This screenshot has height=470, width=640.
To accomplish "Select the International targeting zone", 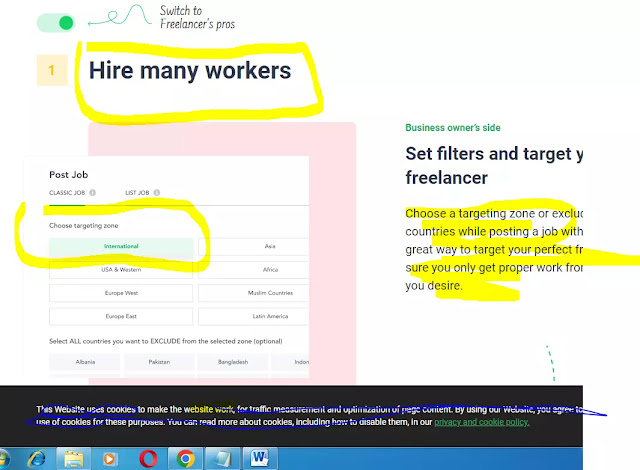I will 121,246.
